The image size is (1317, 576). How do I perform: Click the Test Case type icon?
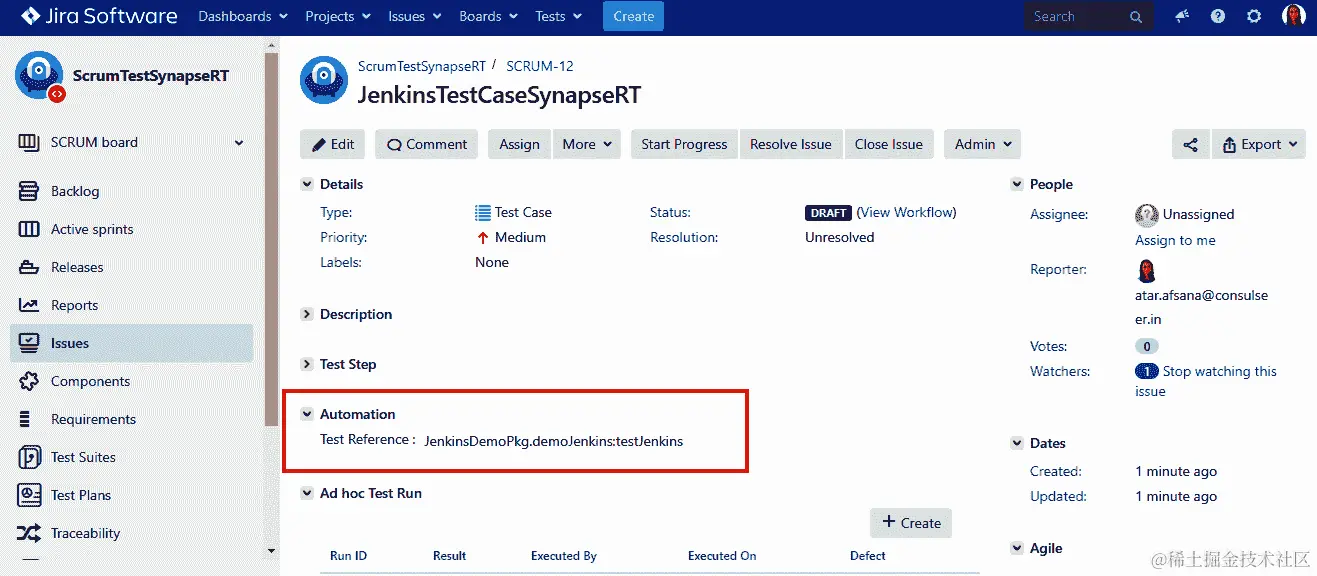click(x=483, y=212)
